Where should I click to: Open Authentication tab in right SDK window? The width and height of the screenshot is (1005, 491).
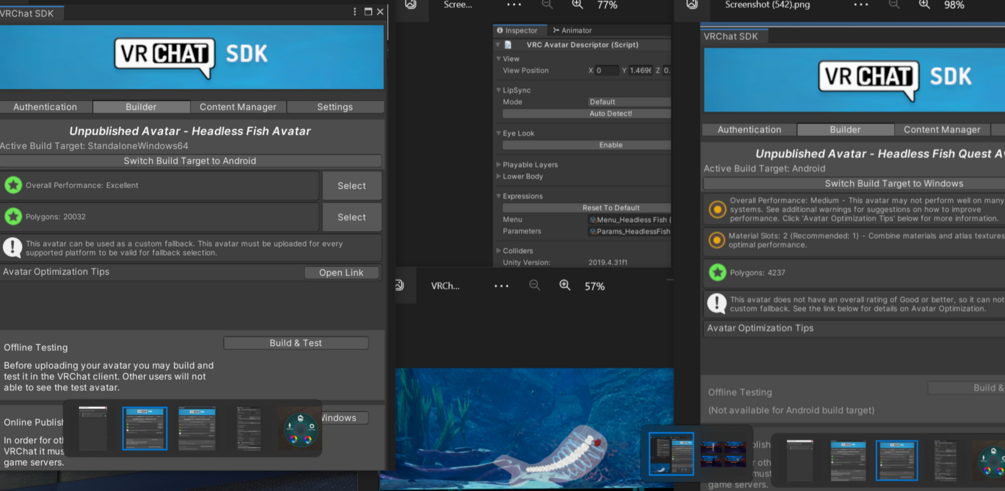(749, 129)
